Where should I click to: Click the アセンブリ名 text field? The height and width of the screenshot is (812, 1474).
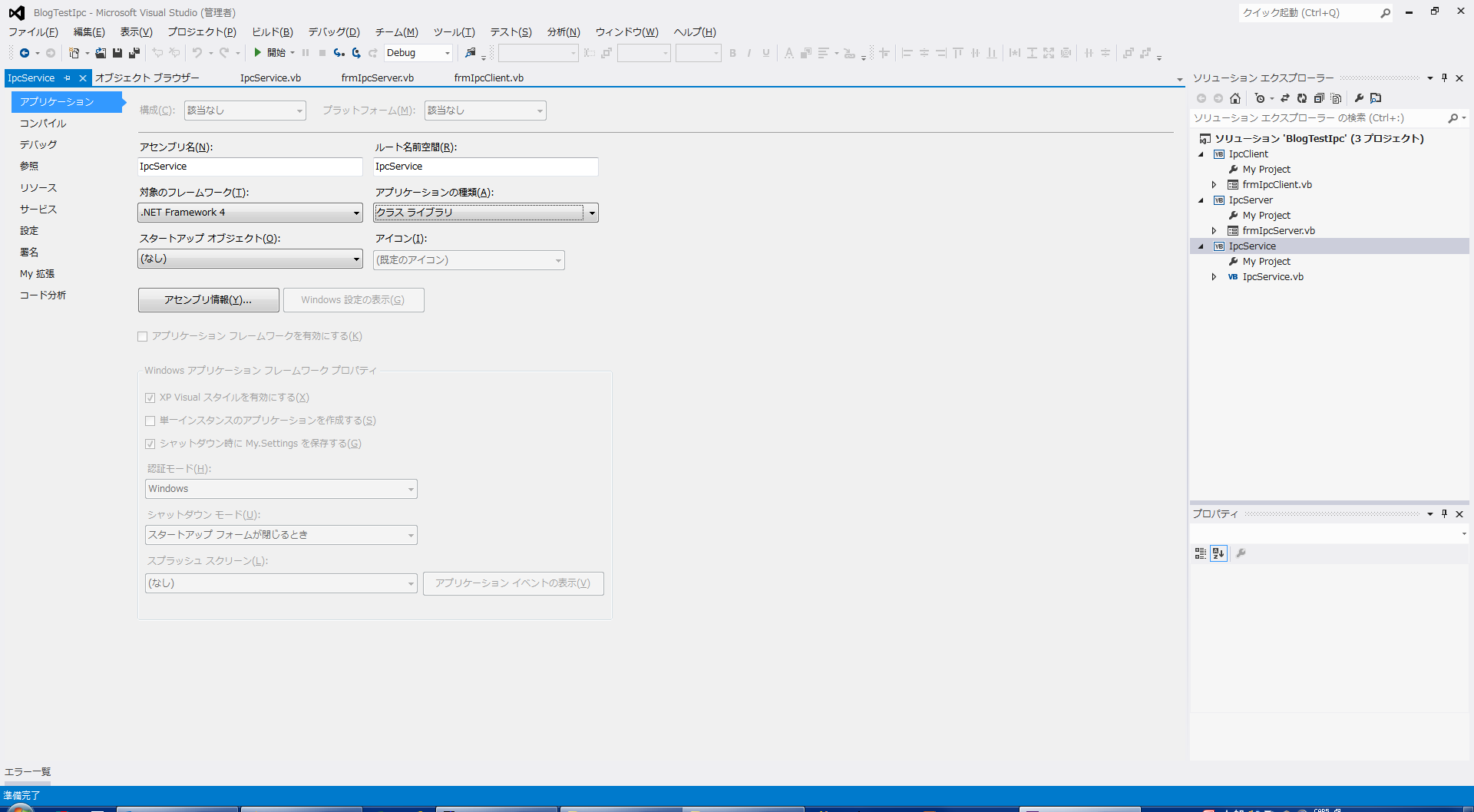[250, 167]
